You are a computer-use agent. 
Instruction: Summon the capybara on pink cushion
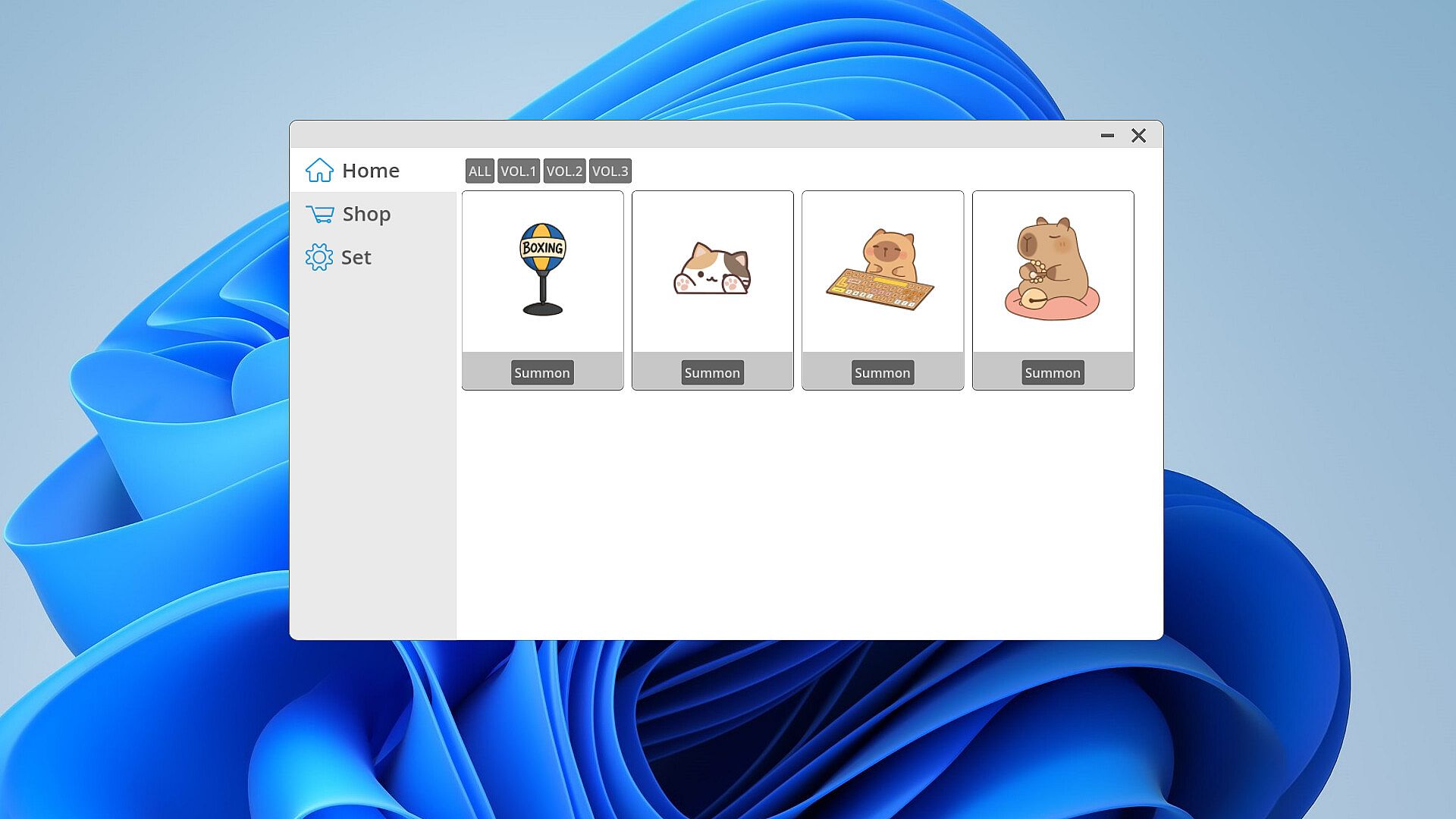(x=1053, y=373)
